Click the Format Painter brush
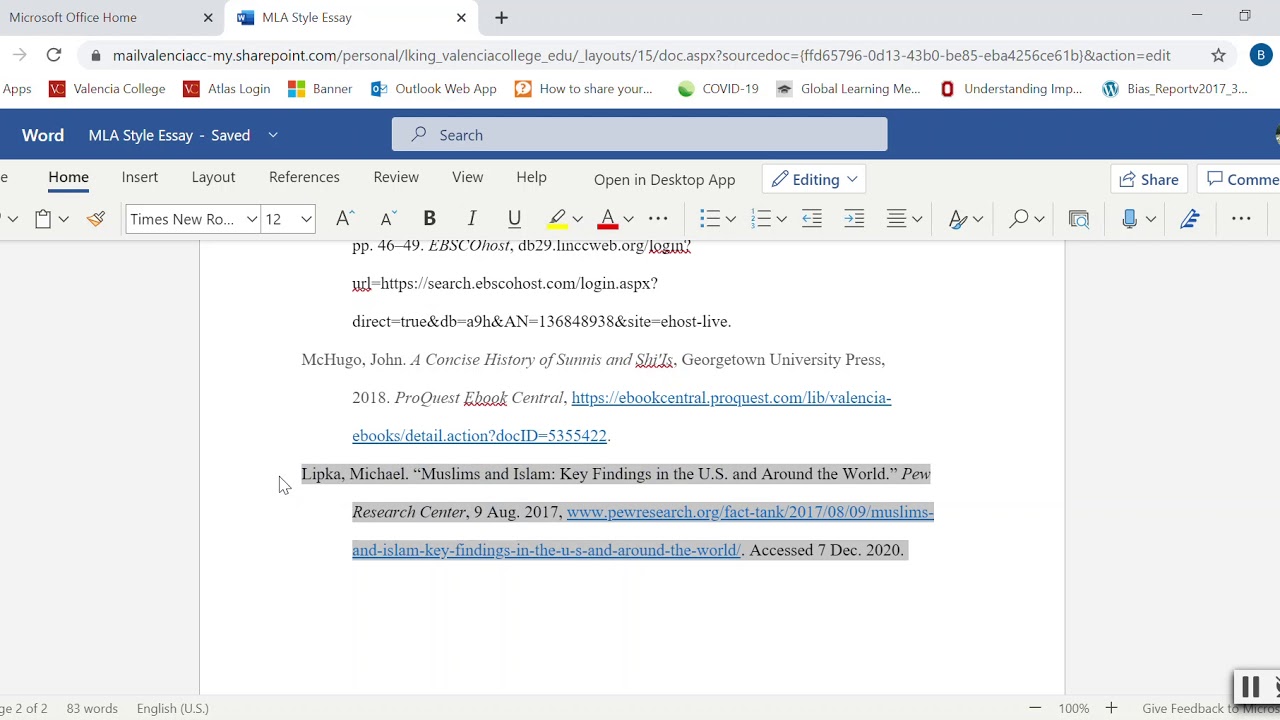This screenshot has width=1280, height=720. coord(96,219)
